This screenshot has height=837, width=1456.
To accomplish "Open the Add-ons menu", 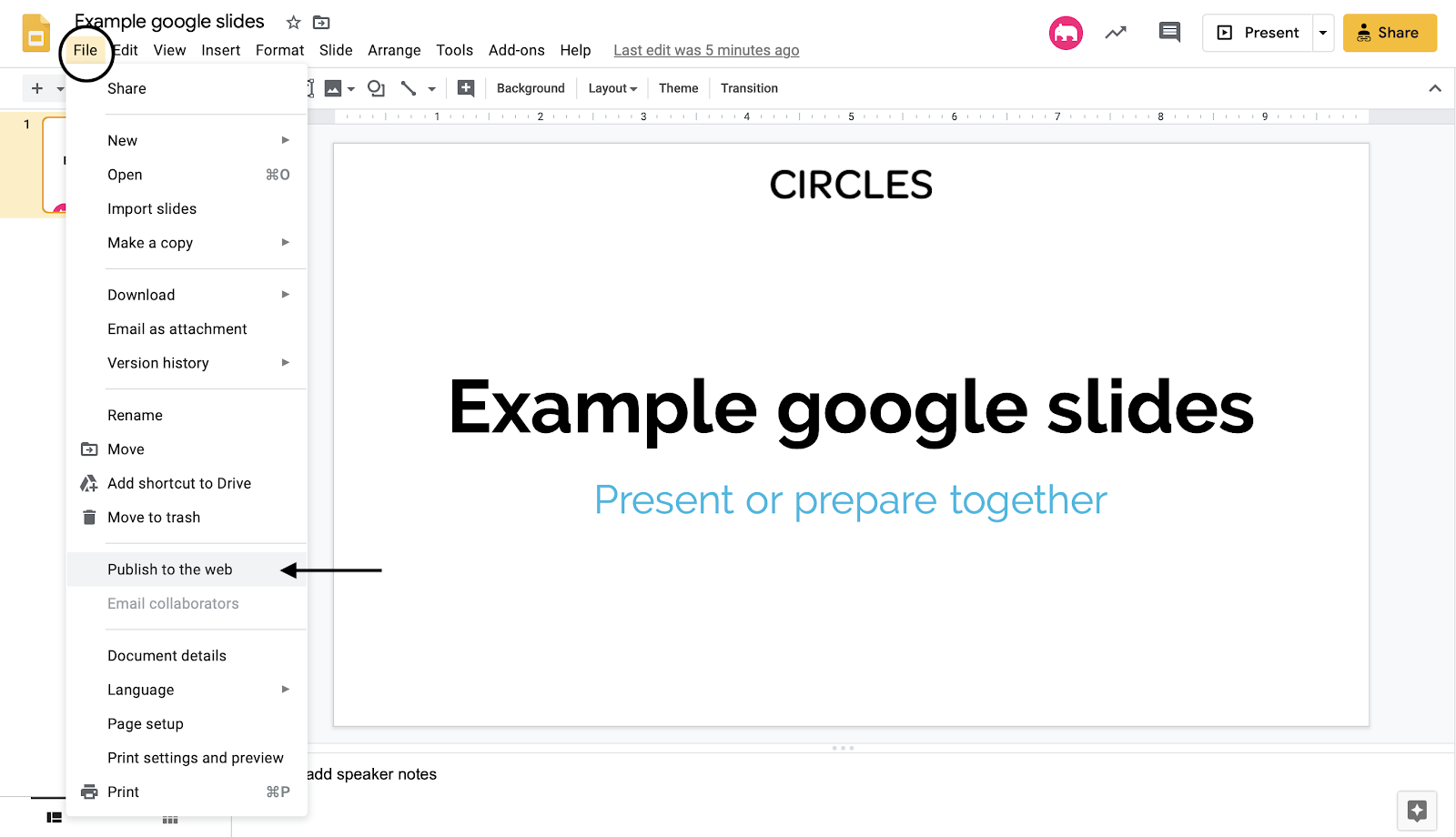I will click(x=517, y=50).
